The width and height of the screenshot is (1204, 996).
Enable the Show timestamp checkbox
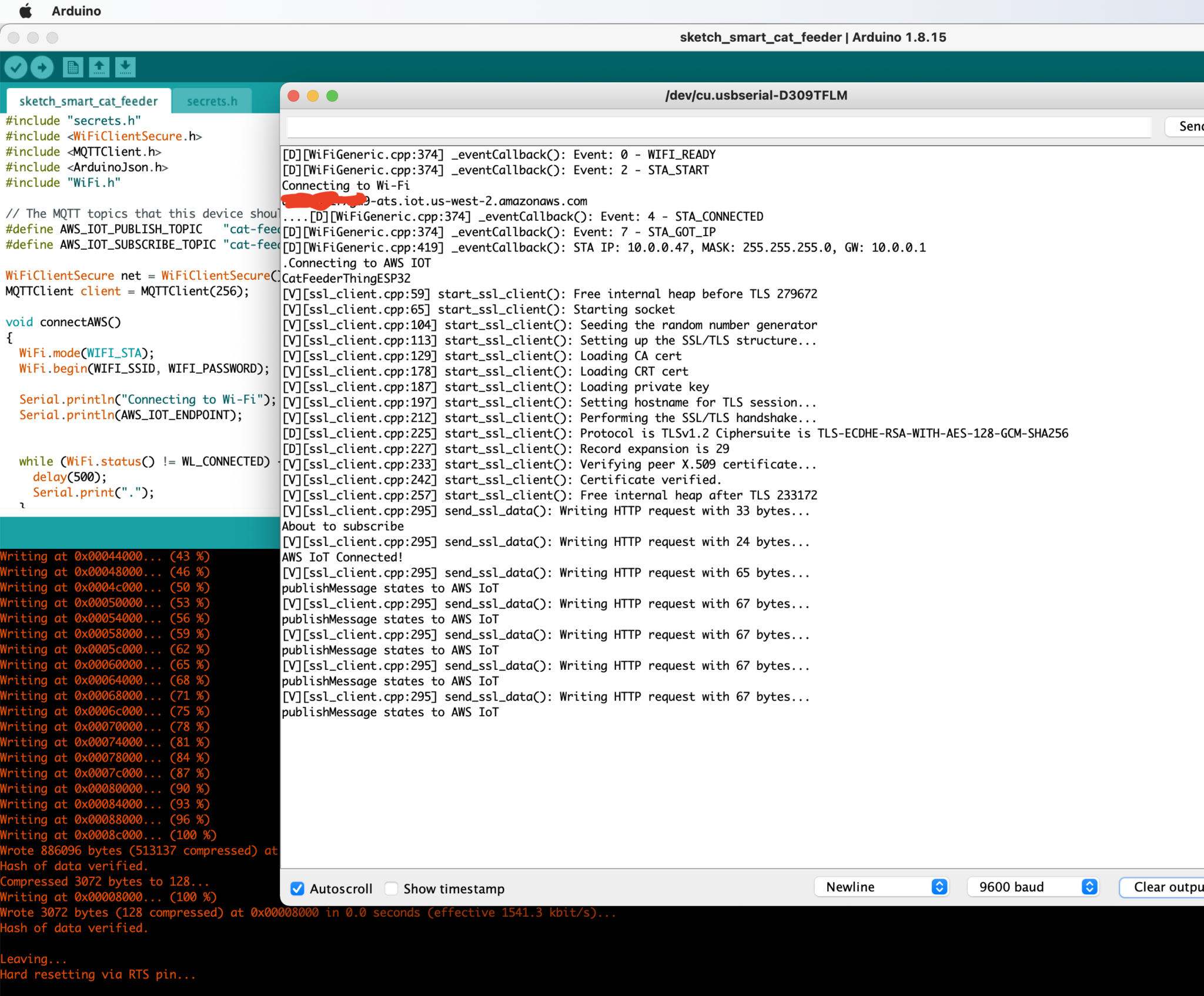tap(392, 888)
